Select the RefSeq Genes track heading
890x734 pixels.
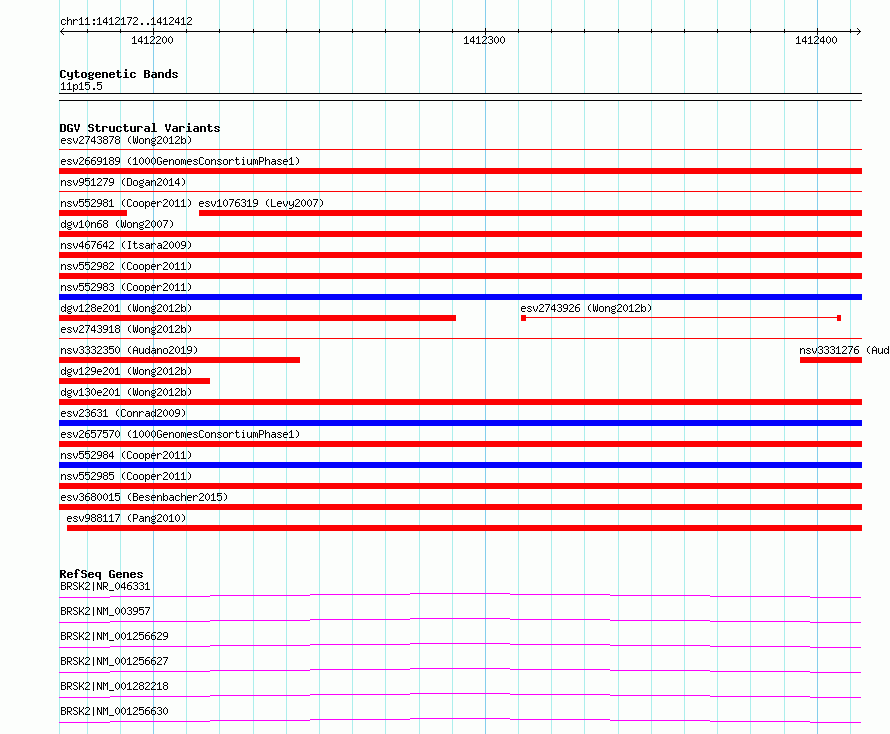(x=101, y=574)
